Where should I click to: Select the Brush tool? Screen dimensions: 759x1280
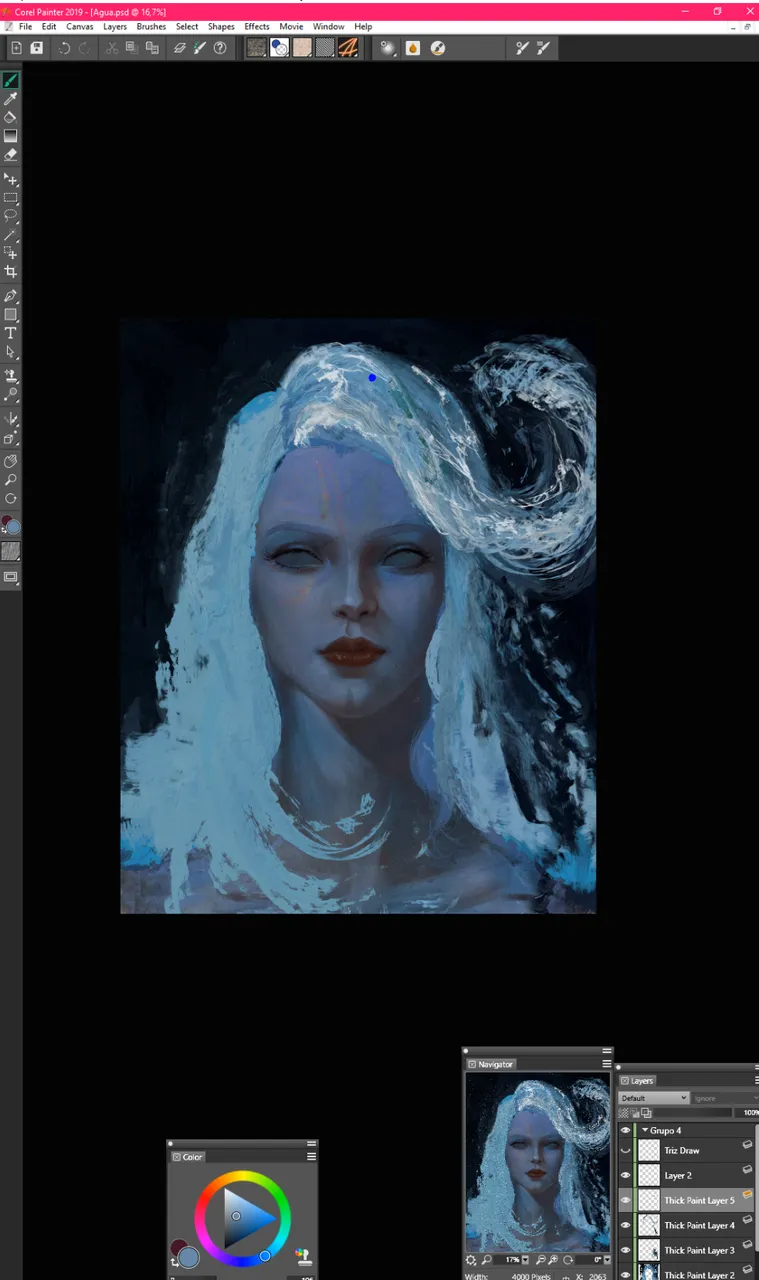(11, 80)
